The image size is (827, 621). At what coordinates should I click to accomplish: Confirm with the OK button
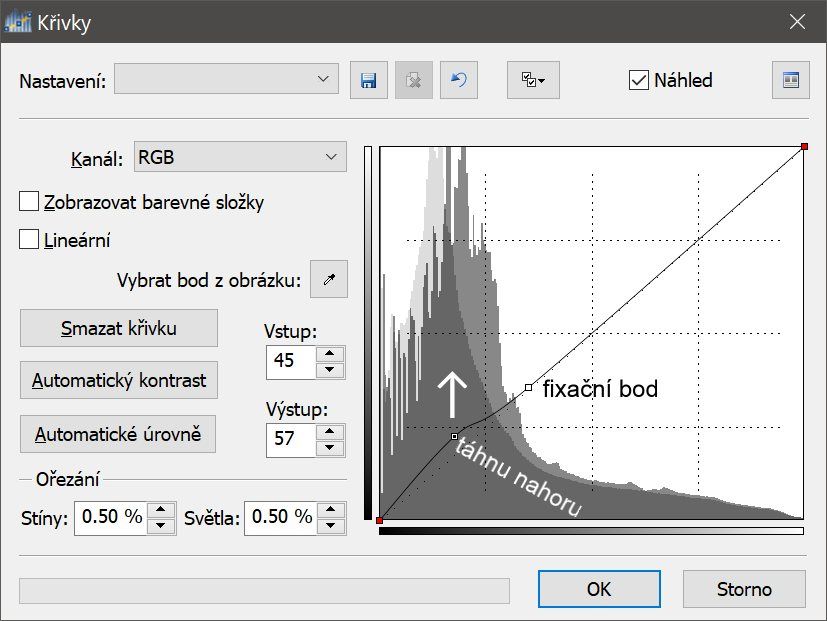pyautogui.click(x=599, y=589)
